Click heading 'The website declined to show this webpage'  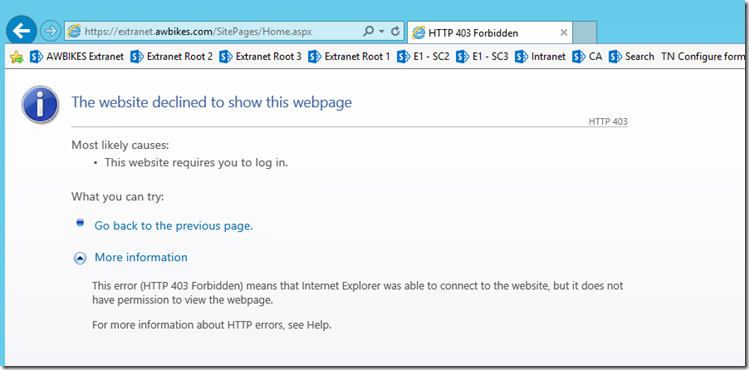[212, 102]
